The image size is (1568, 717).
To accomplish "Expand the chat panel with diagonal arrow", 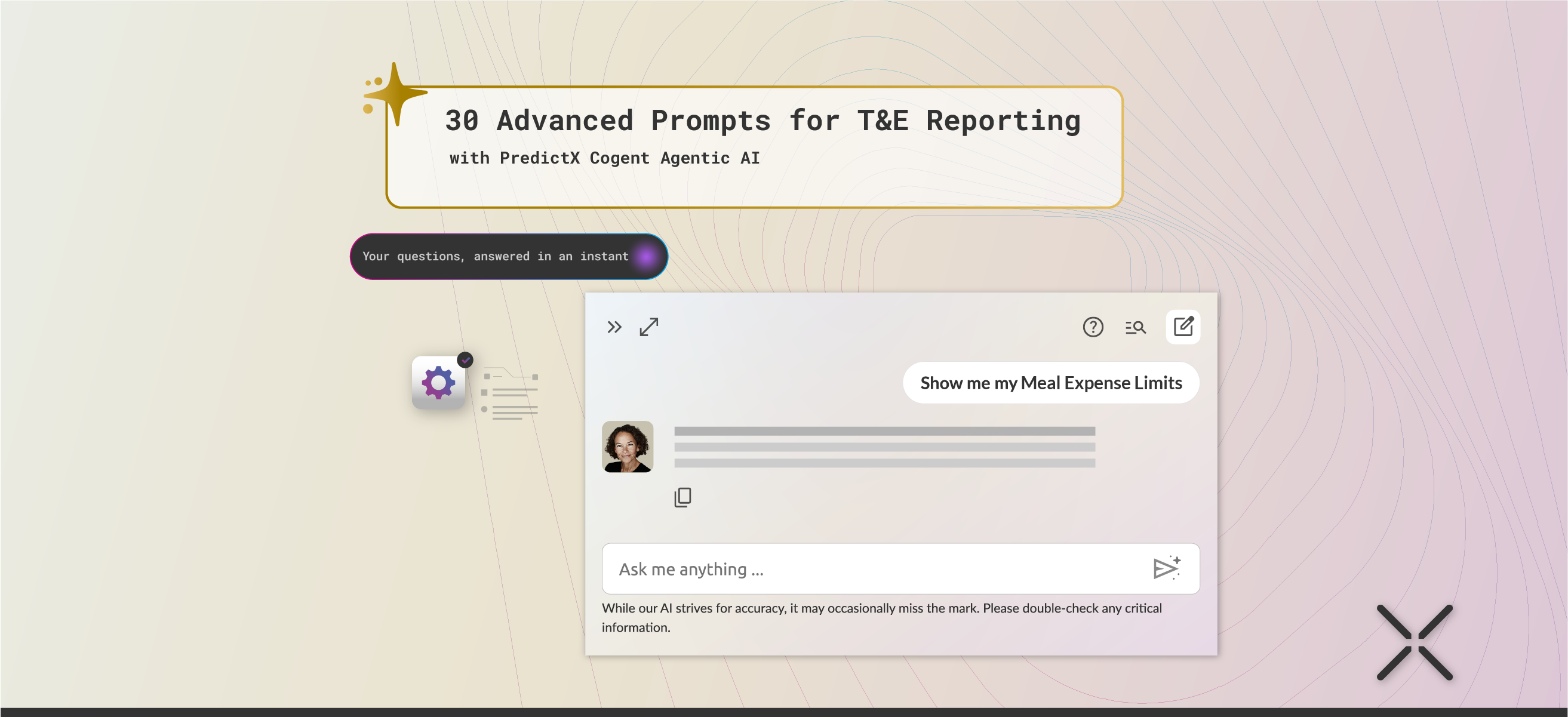I will point(649,328).
